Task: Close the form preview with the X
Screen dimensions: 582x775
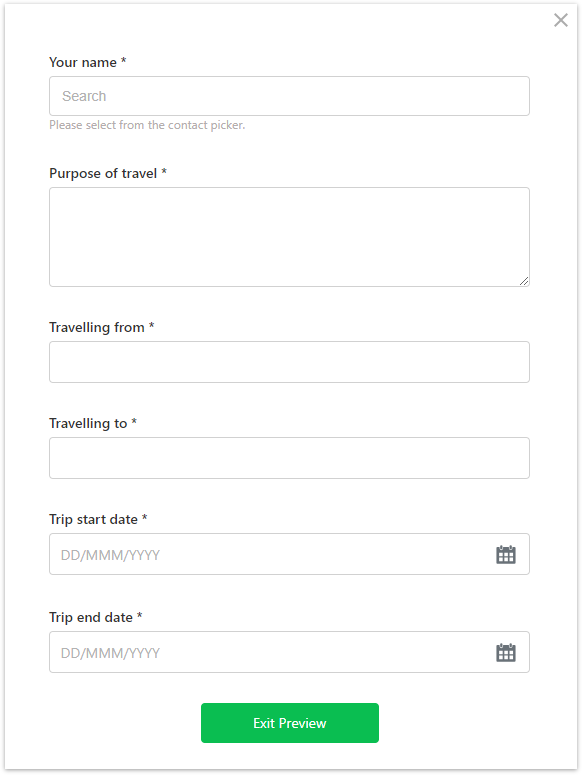Action: pyautogui.click(x=561, y=20)
